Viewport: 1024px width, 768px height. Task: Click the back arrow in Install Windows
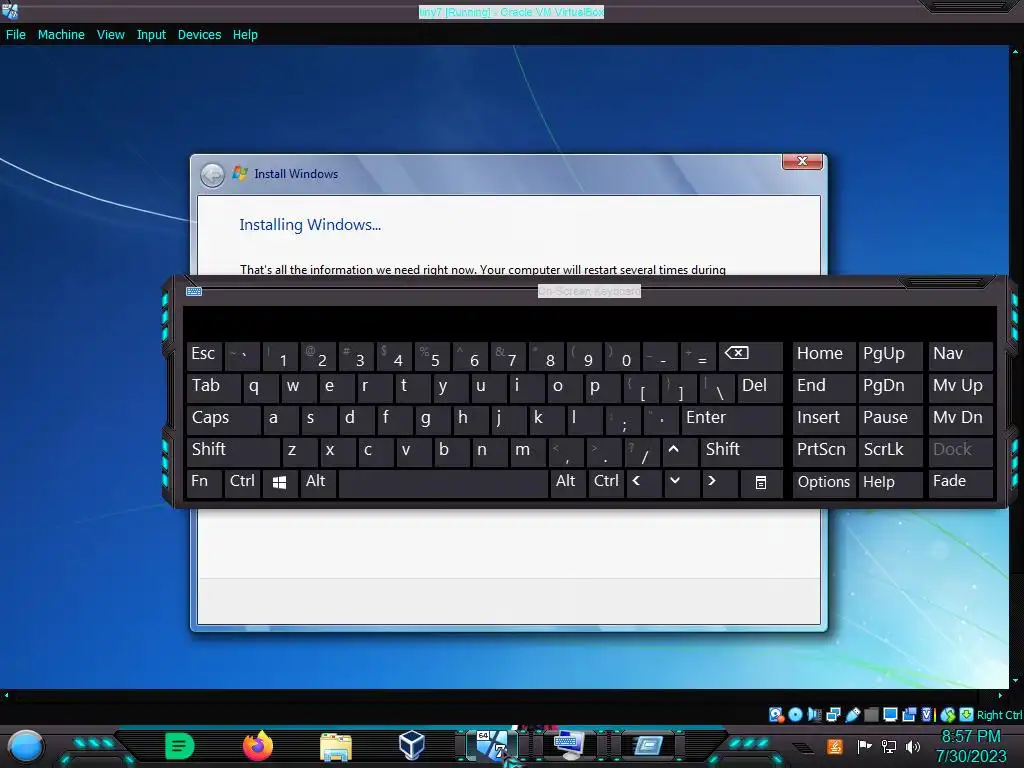pyautogui.click(x=212, y=174)
